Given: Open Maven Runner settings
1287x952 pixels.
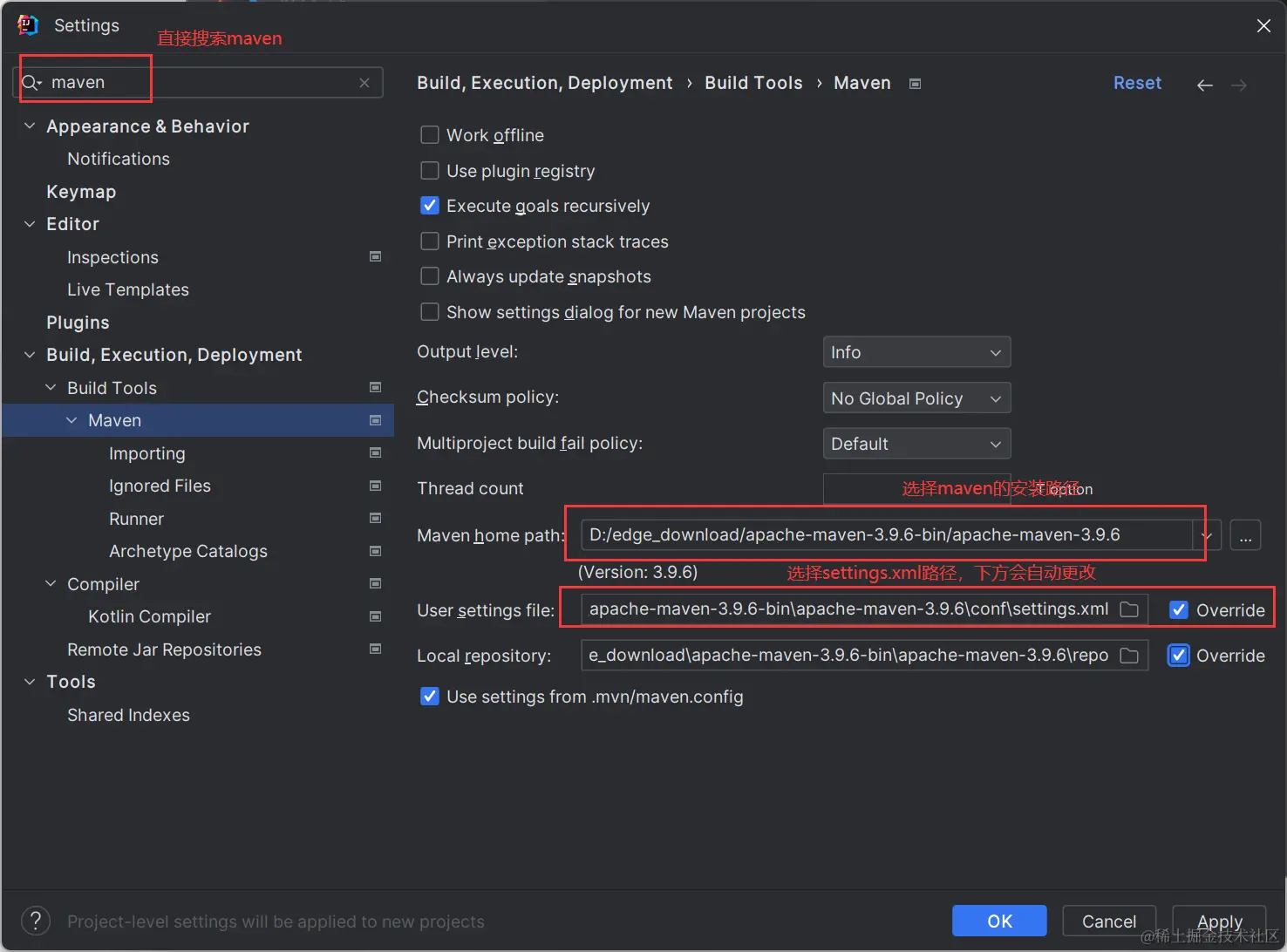Looking at the screenshot, I should click(136, 519).
